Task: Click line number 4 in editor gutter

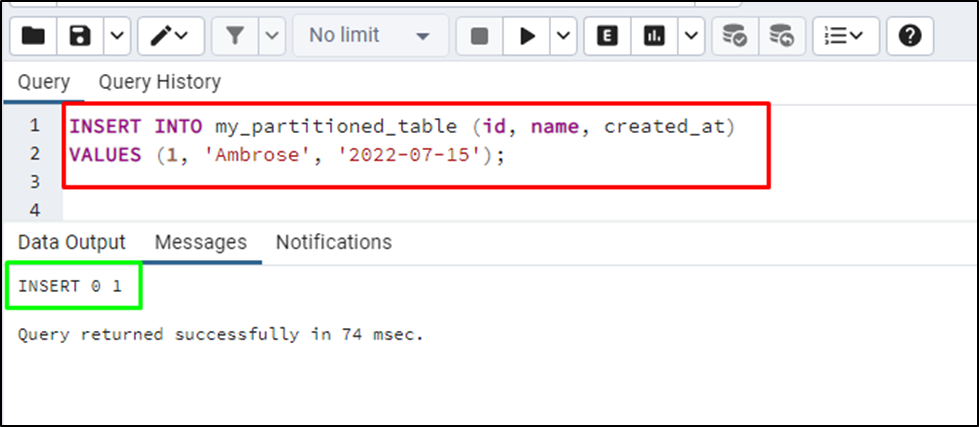Action: click(x=34, y=210)
